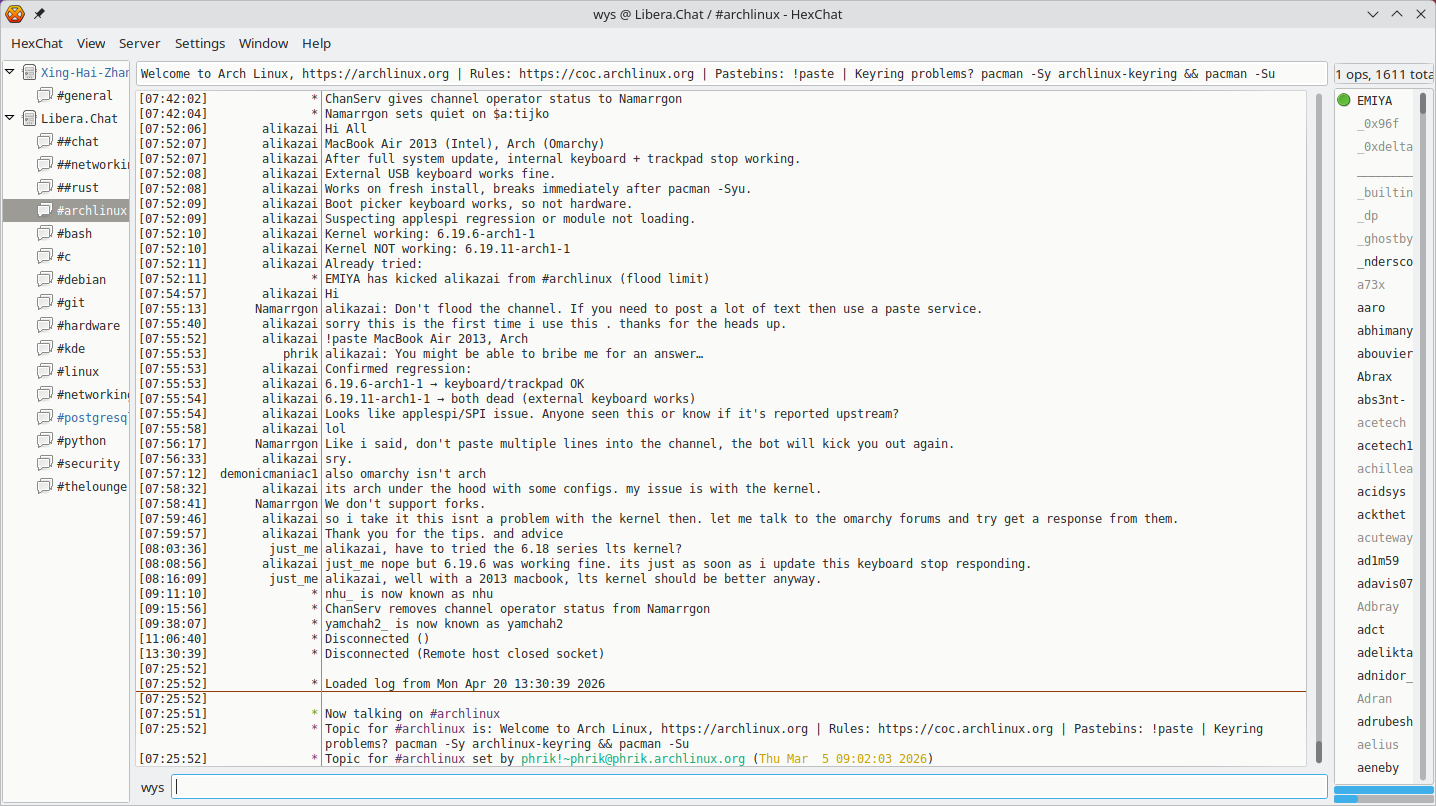Click the wys nickname button
Image resolution: width=1436 pixels, height=806 pixels.
coord(152,788)
